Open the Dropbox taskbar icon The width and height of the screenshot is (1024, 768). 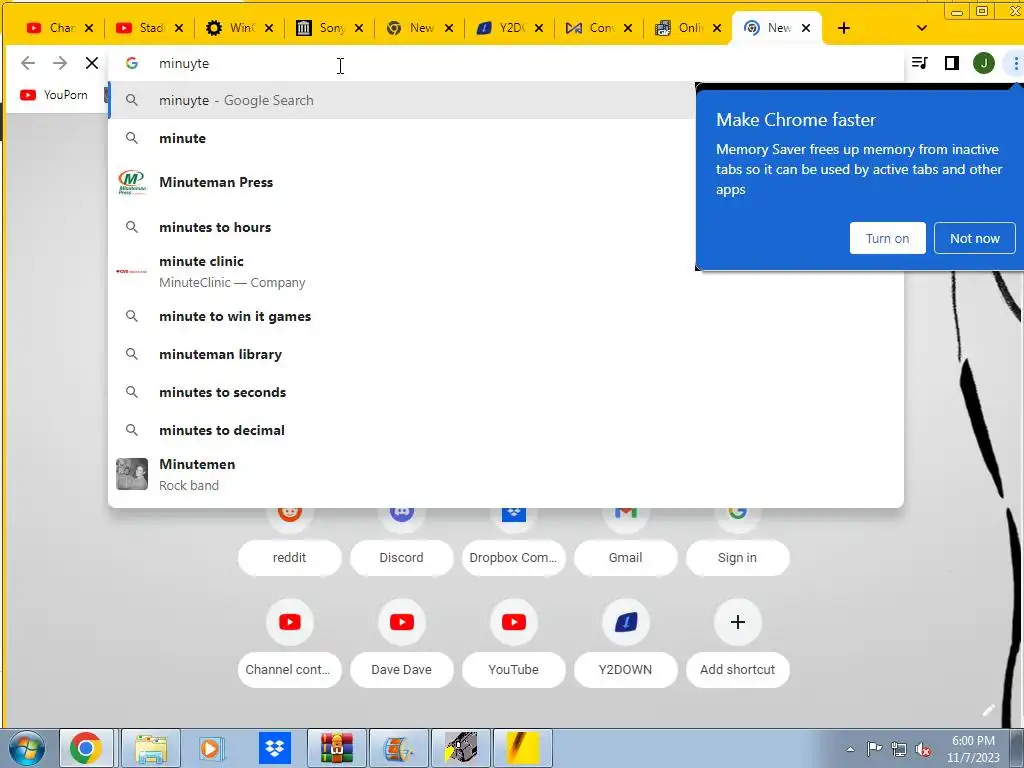[x=275, y=748]
